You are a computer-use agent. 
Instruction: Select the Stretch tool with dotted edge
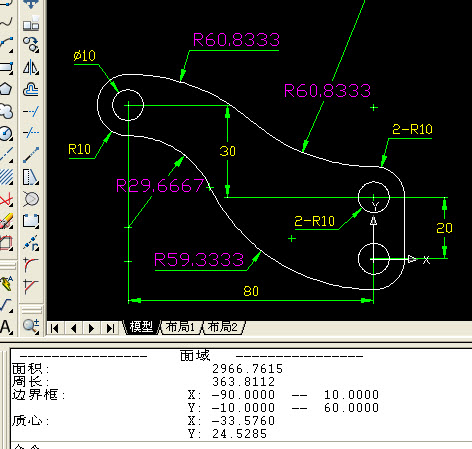(x=31, y=177)
